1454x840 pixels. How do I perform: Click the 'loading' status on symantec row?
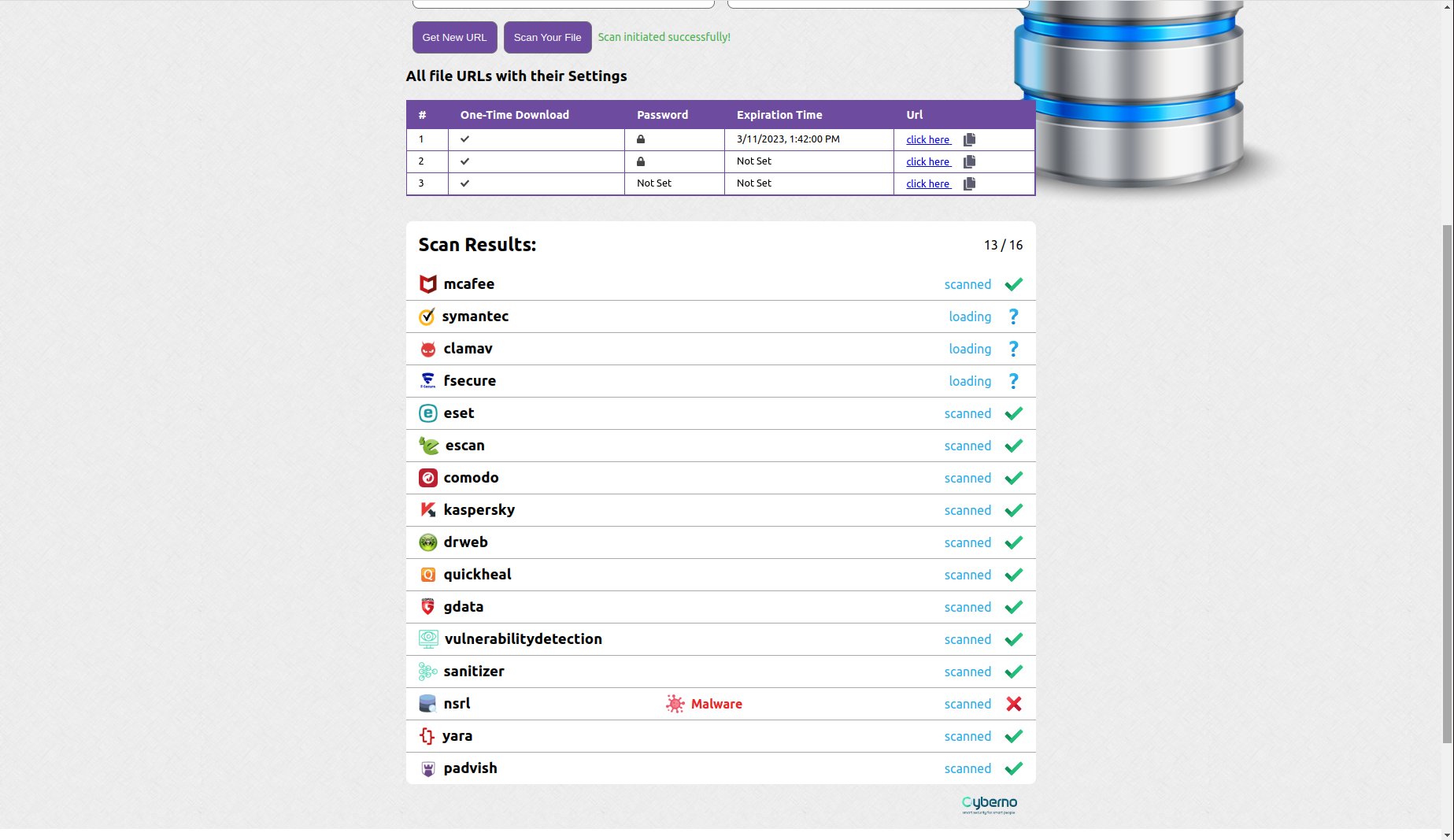click(x=970, y=316)
